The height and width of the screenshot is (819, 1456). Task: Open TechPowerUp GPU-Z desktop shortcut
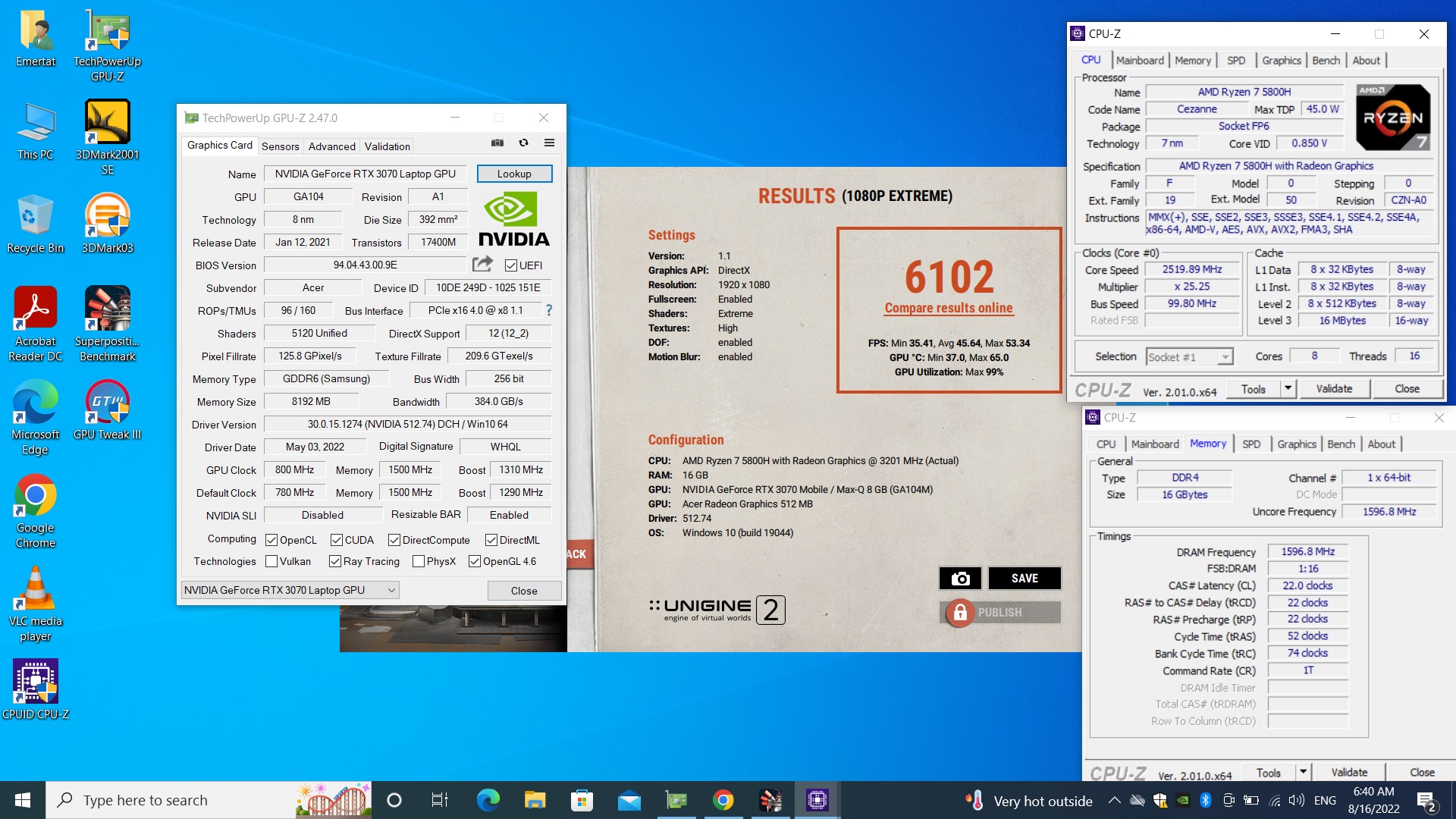[x=107, y=45]
